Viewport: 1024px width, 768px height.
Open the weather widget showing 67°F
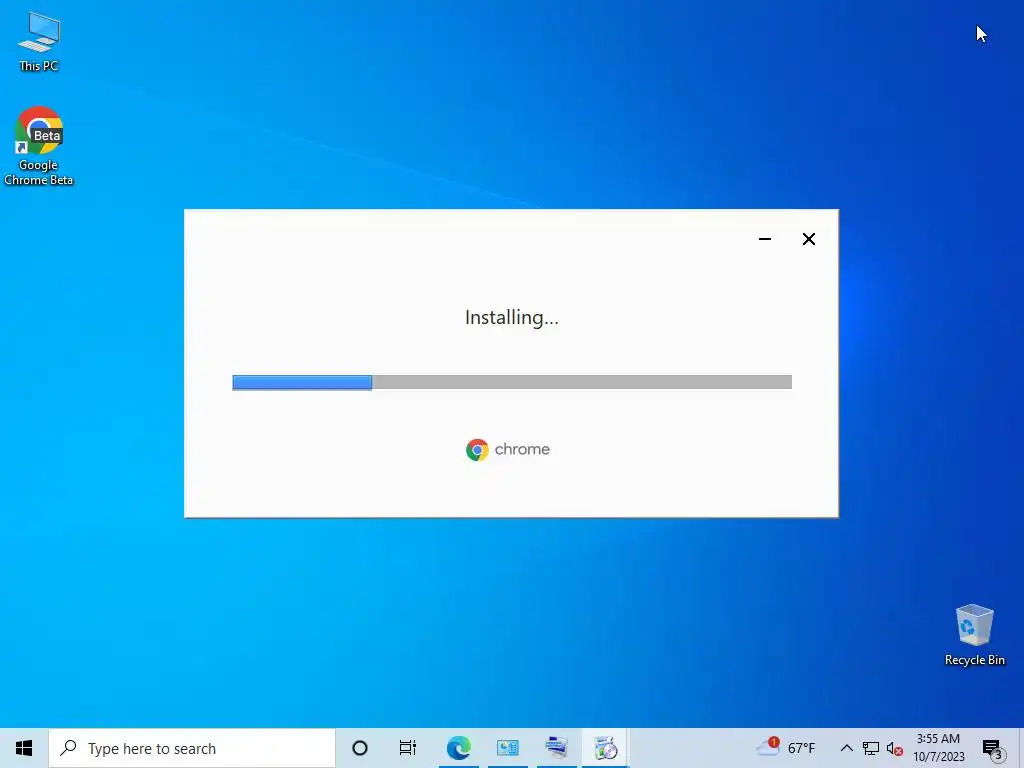click(786, 747)
